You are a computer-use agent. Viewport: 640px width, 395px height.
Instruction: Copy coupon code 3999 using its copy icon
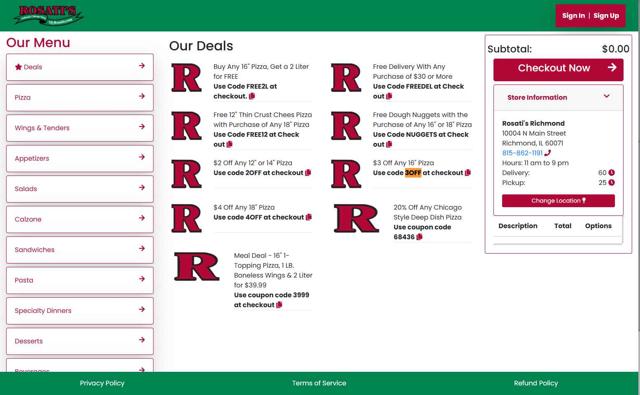(279, 305)
